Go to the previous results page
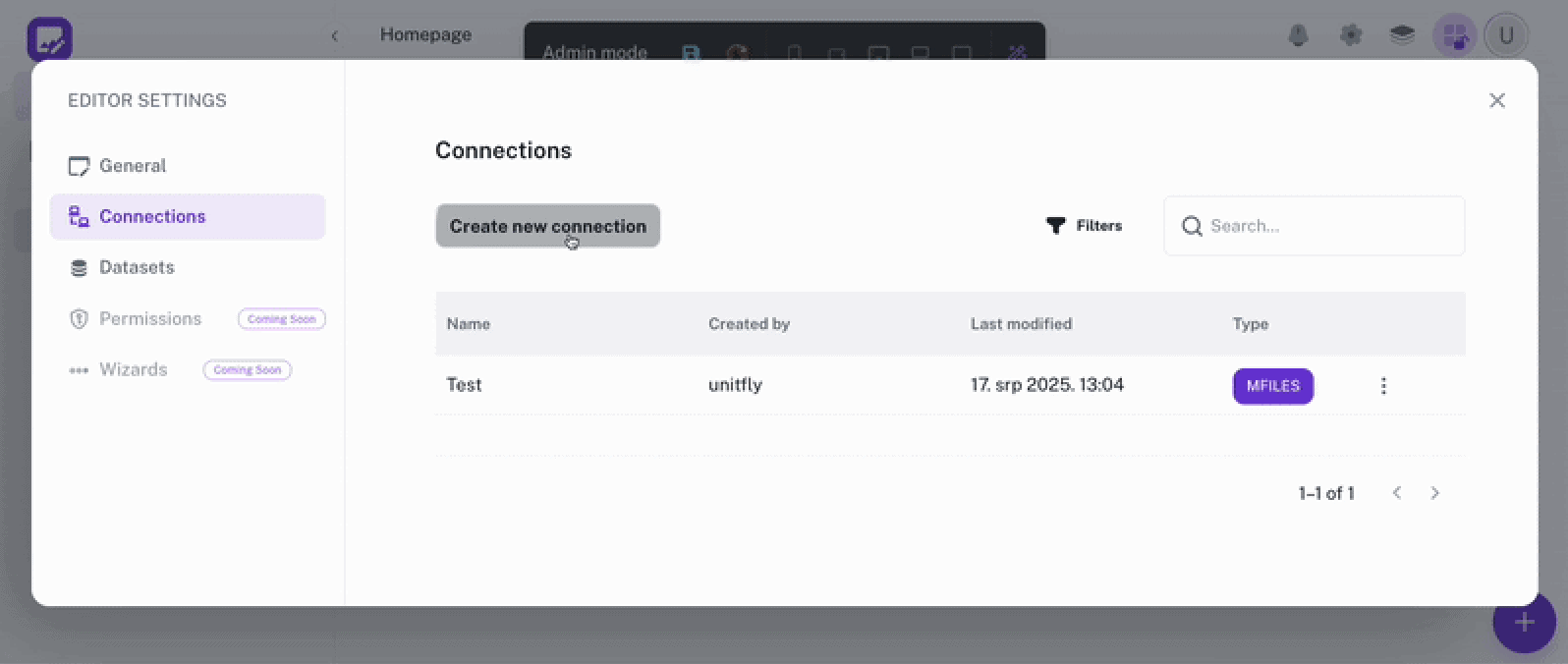Screen dimensions: 1568x664 (x=1396, y=493)
